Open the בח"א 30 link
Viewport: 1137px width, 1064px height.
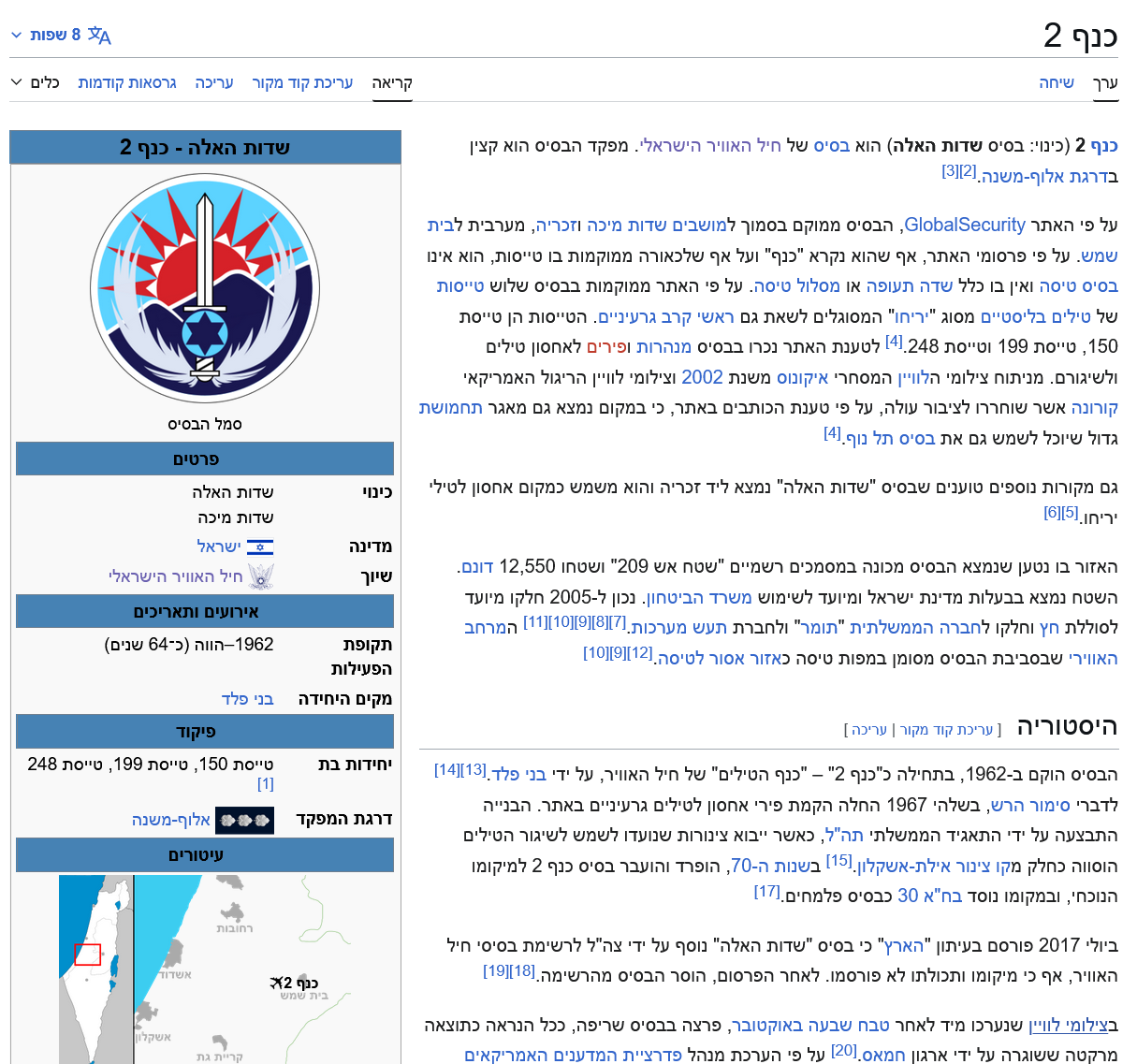click(x=930, y=896)
